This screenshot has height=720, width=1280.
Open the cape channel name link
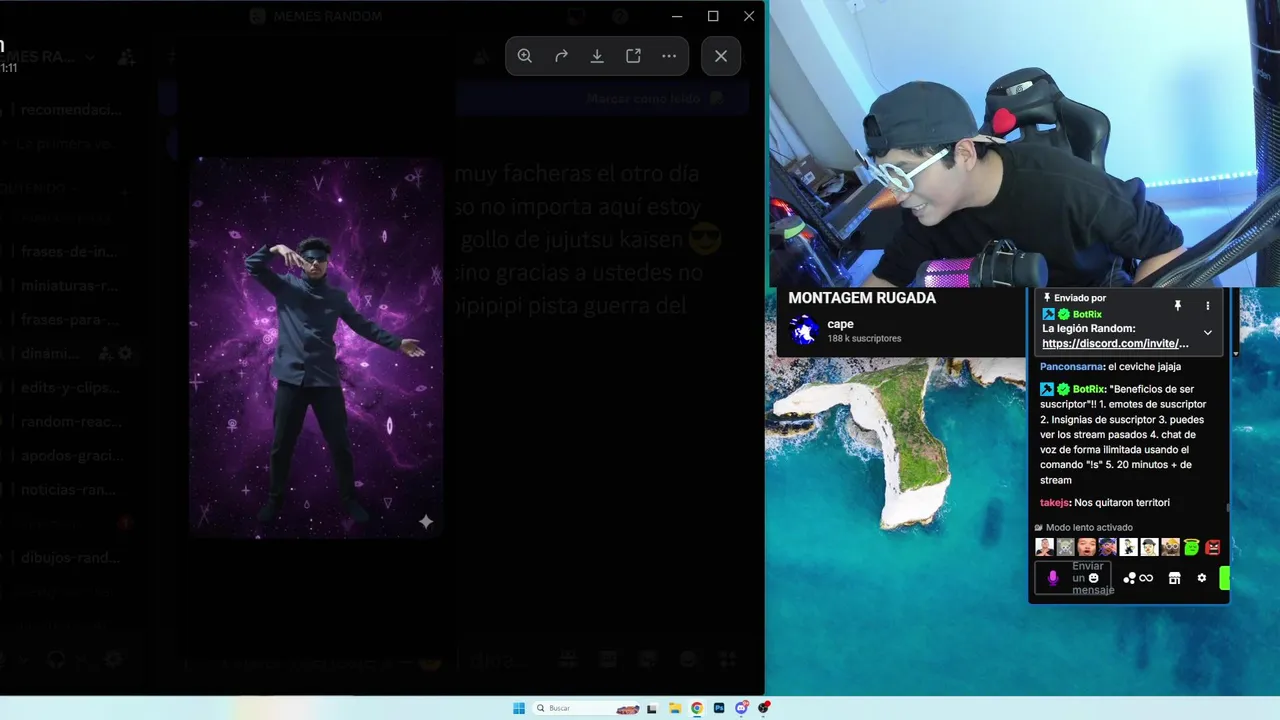coord(840,324)
